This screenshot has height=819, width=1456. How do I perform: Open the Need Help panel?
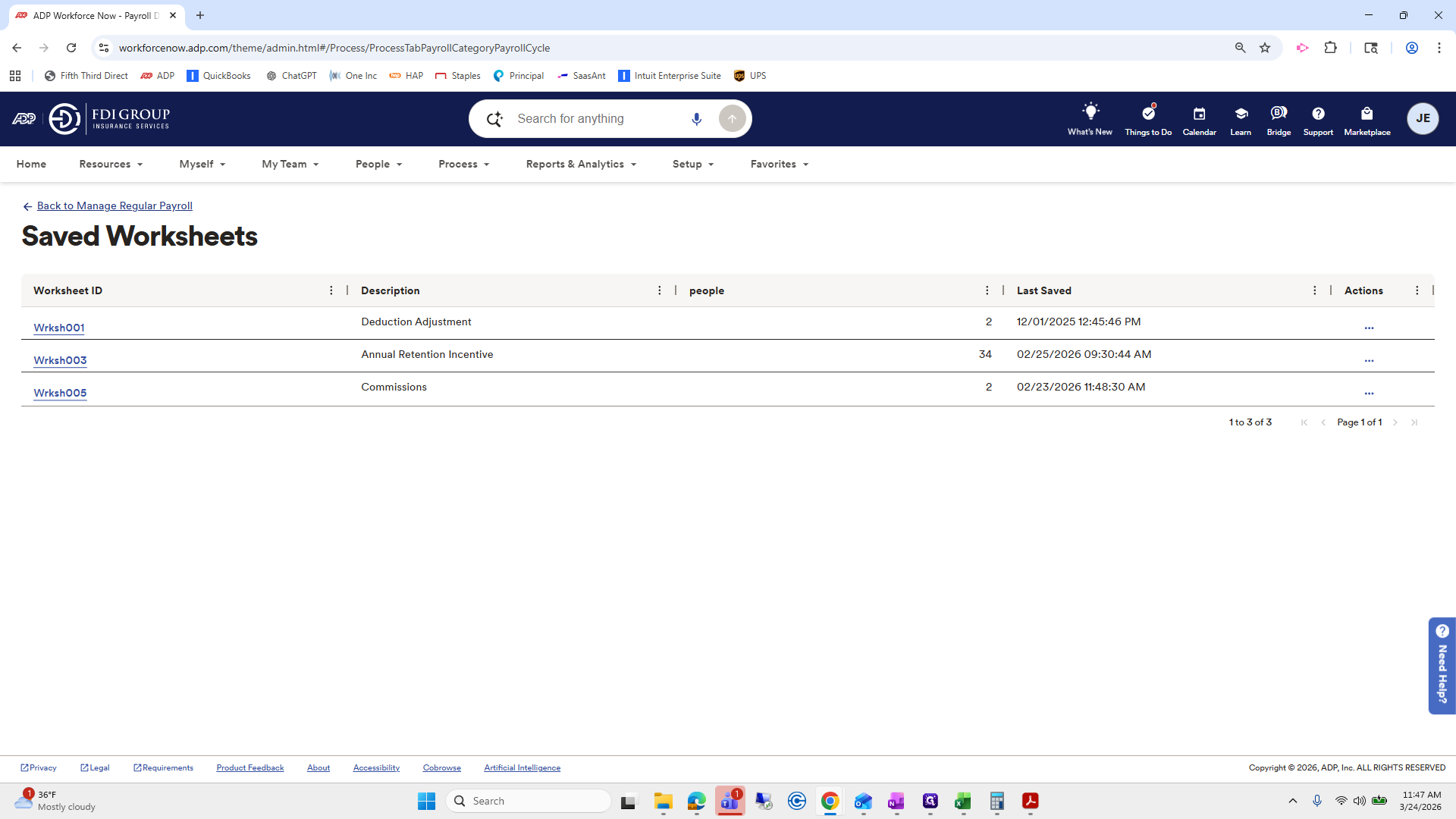point(1442,666)
